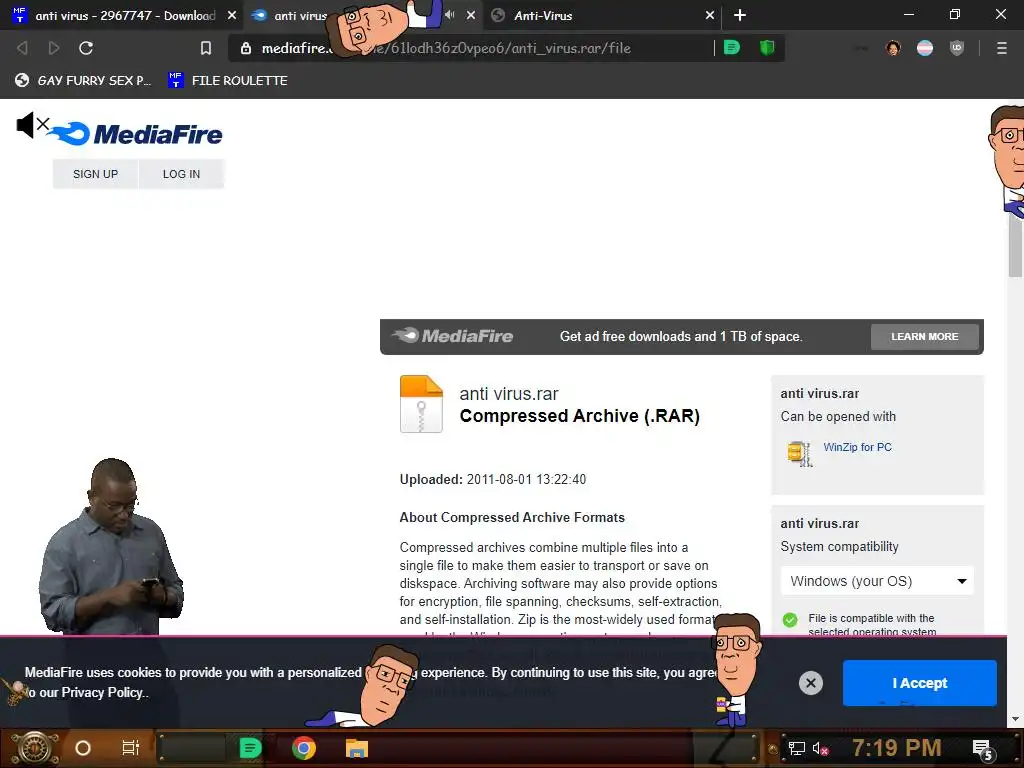Screen dimensions: 1024x768
Task: Open the notification center with 5 alerts
Action: [982, 749]
